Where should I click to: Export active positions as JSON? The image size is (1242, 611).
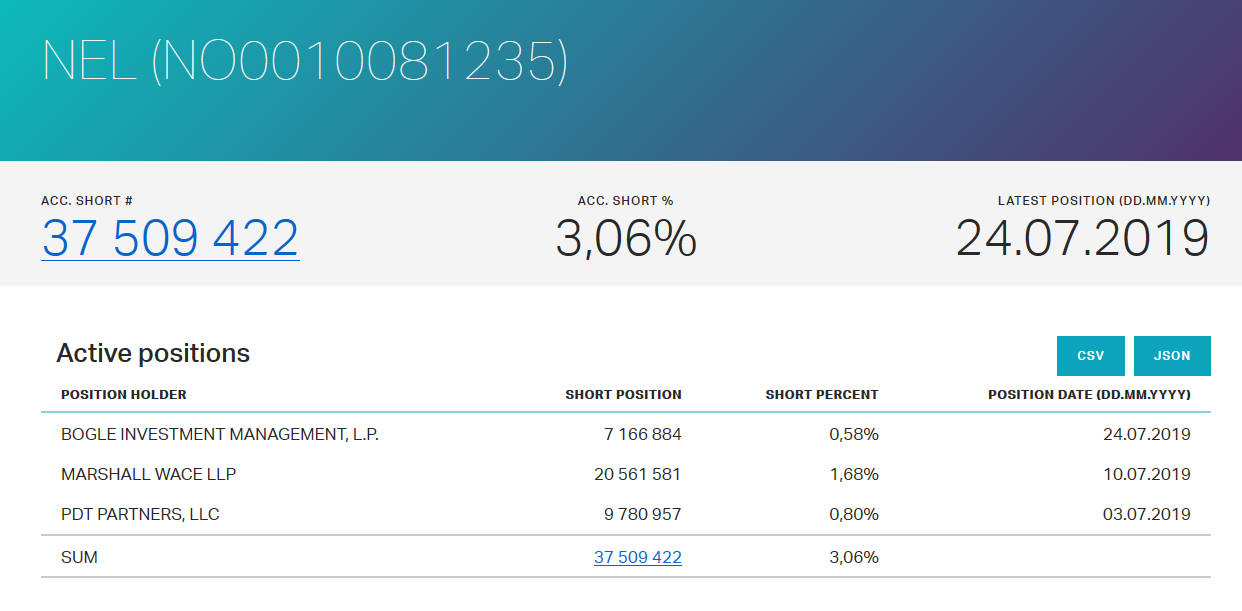(1172, 356)
